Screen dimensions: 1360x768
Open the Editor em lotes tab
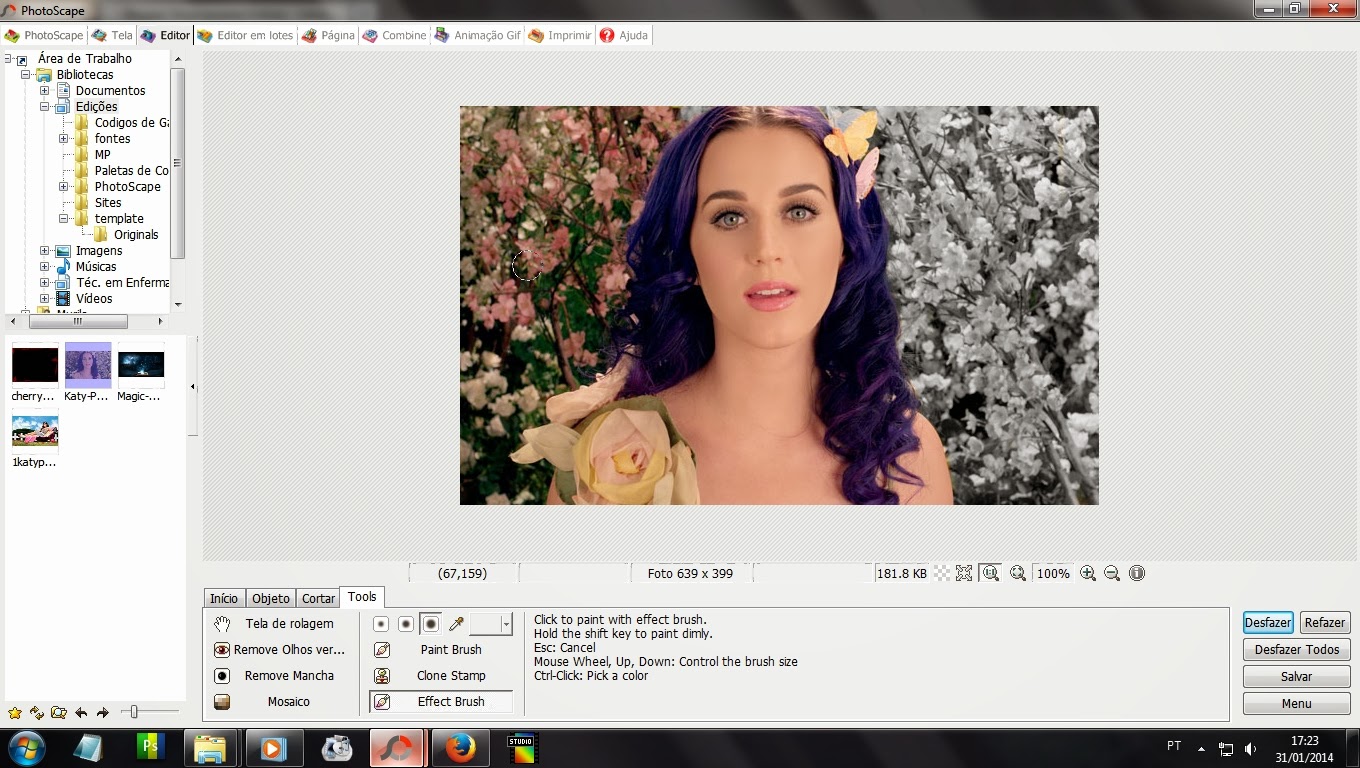click(x=245, y=35)
